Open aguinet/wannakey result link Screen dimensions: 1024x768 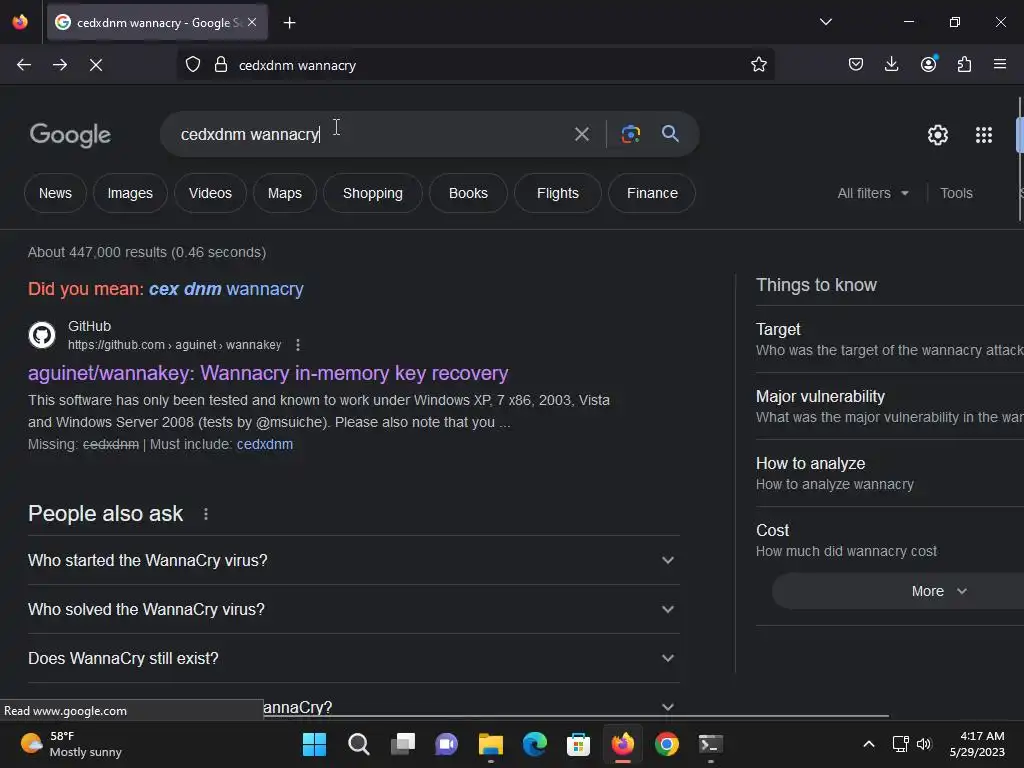tap(268, 373)
